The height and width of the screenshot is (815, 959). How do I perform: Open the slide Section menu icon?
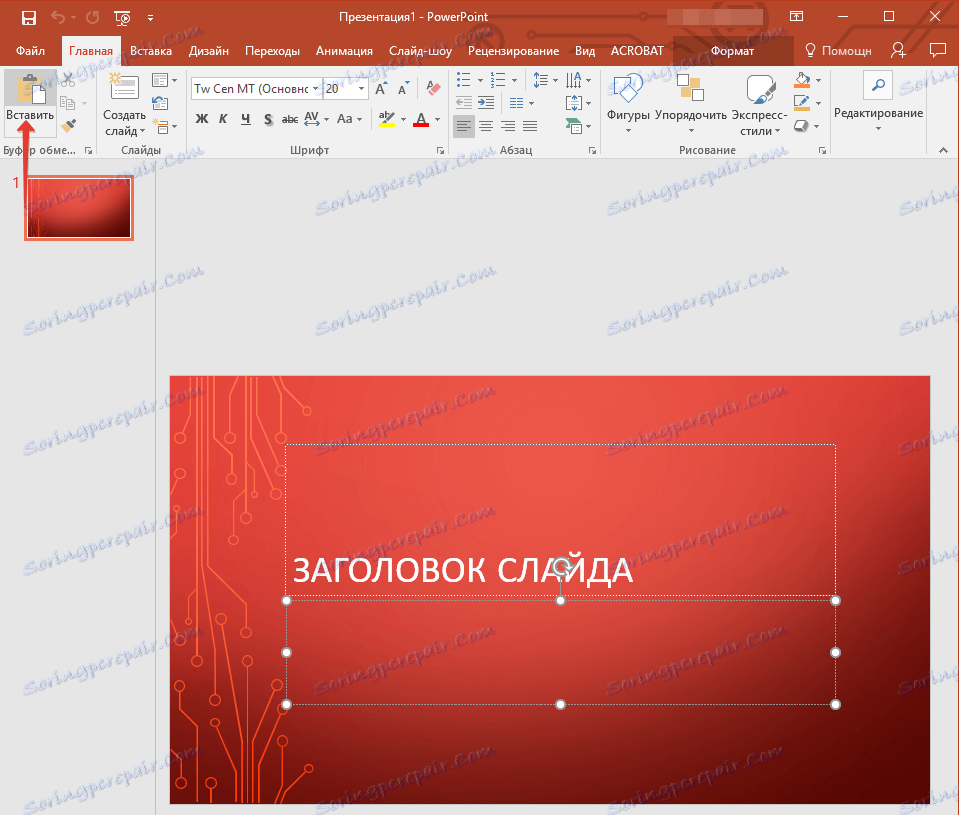click(x=164, y=127)
